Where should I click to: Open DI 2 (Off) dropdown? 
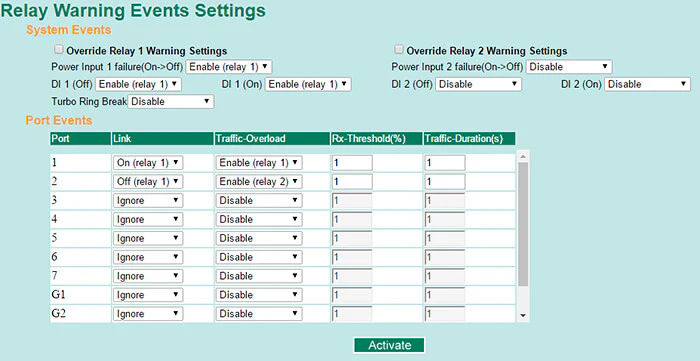(478, 84)
